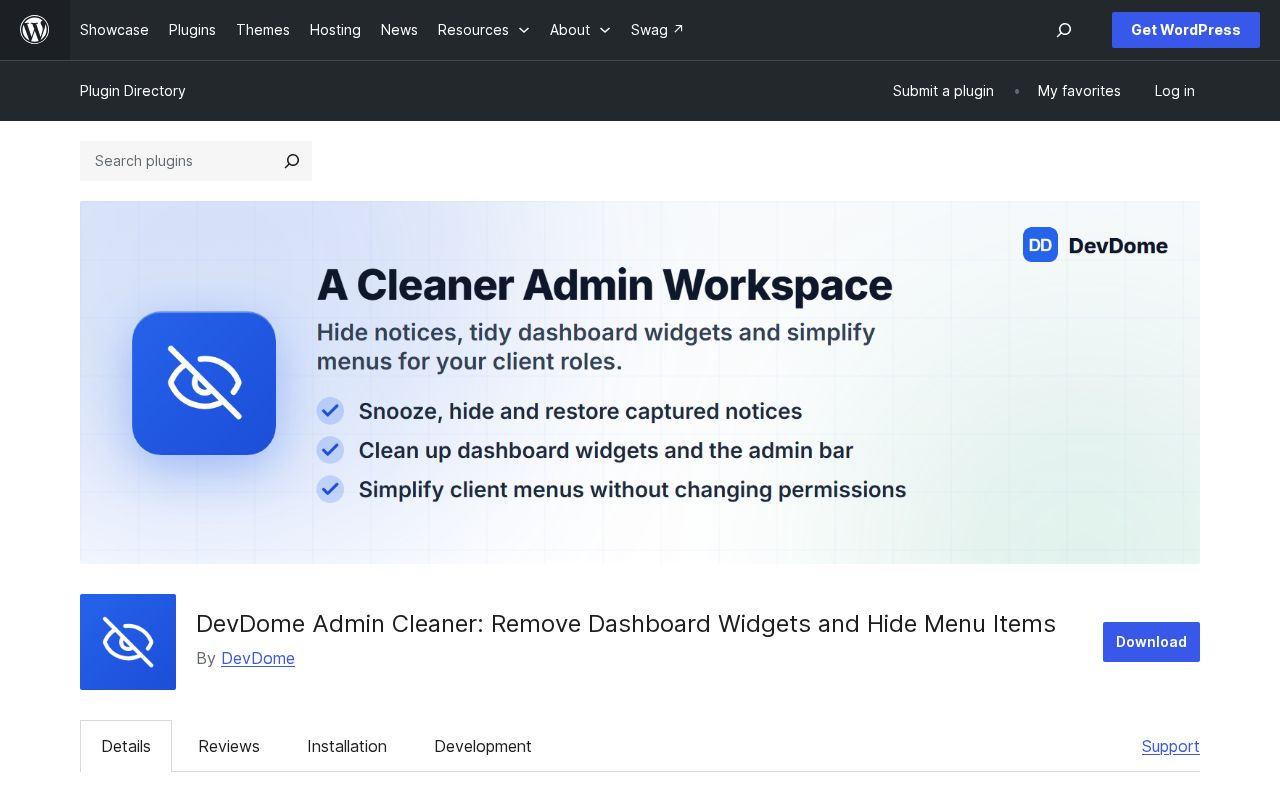Image resolution: width=1280 pixels, height=800 pixels.
Task: Expand the Resources dropdown menu
Action: 484,30
